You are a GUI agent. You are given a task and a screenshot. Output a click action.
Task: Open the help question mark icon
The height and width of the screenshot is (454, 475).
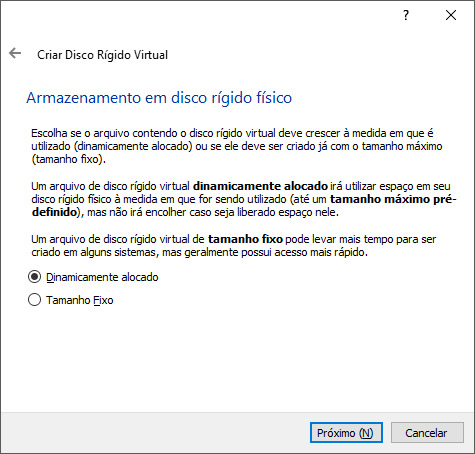tap(406, 15)
